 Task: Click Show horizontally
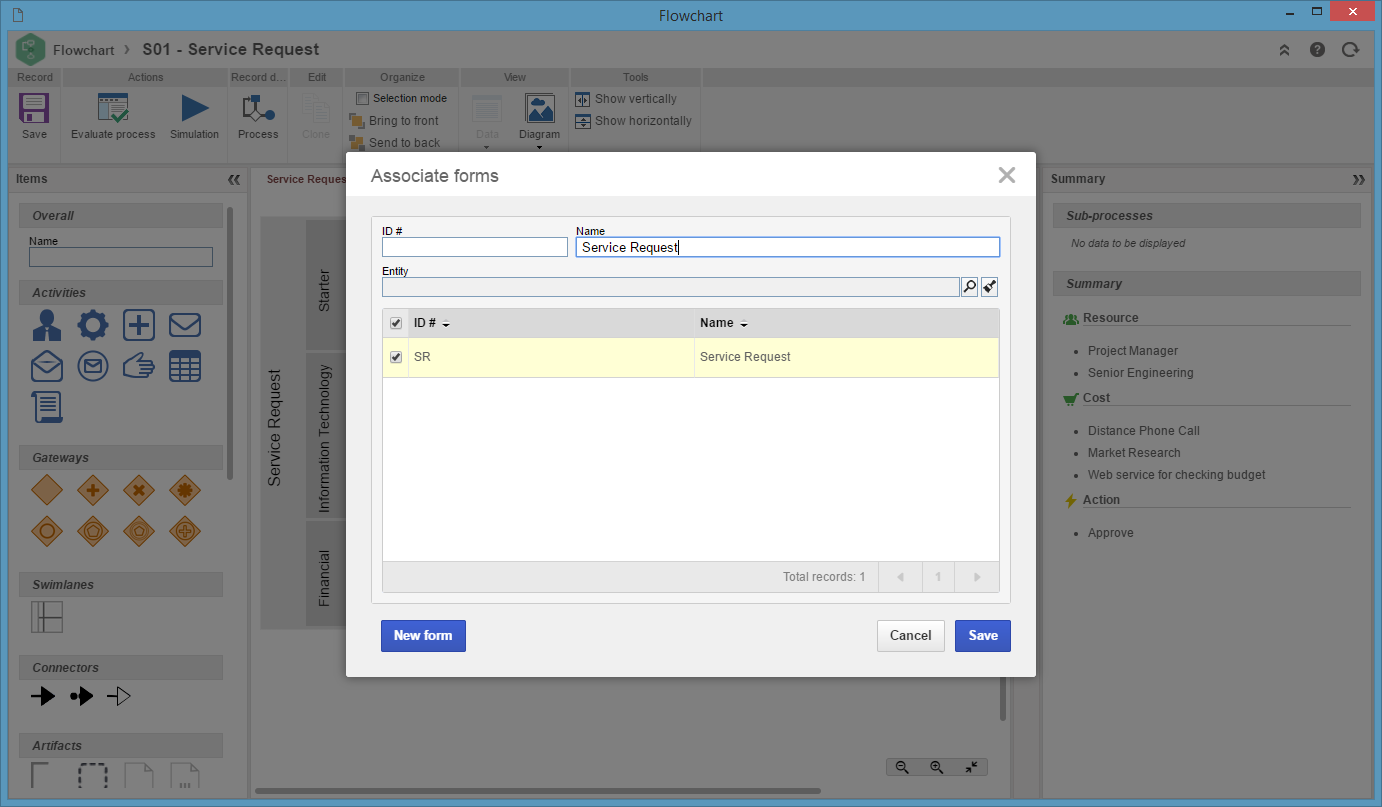pyautogui.click(x=633, y=121)
